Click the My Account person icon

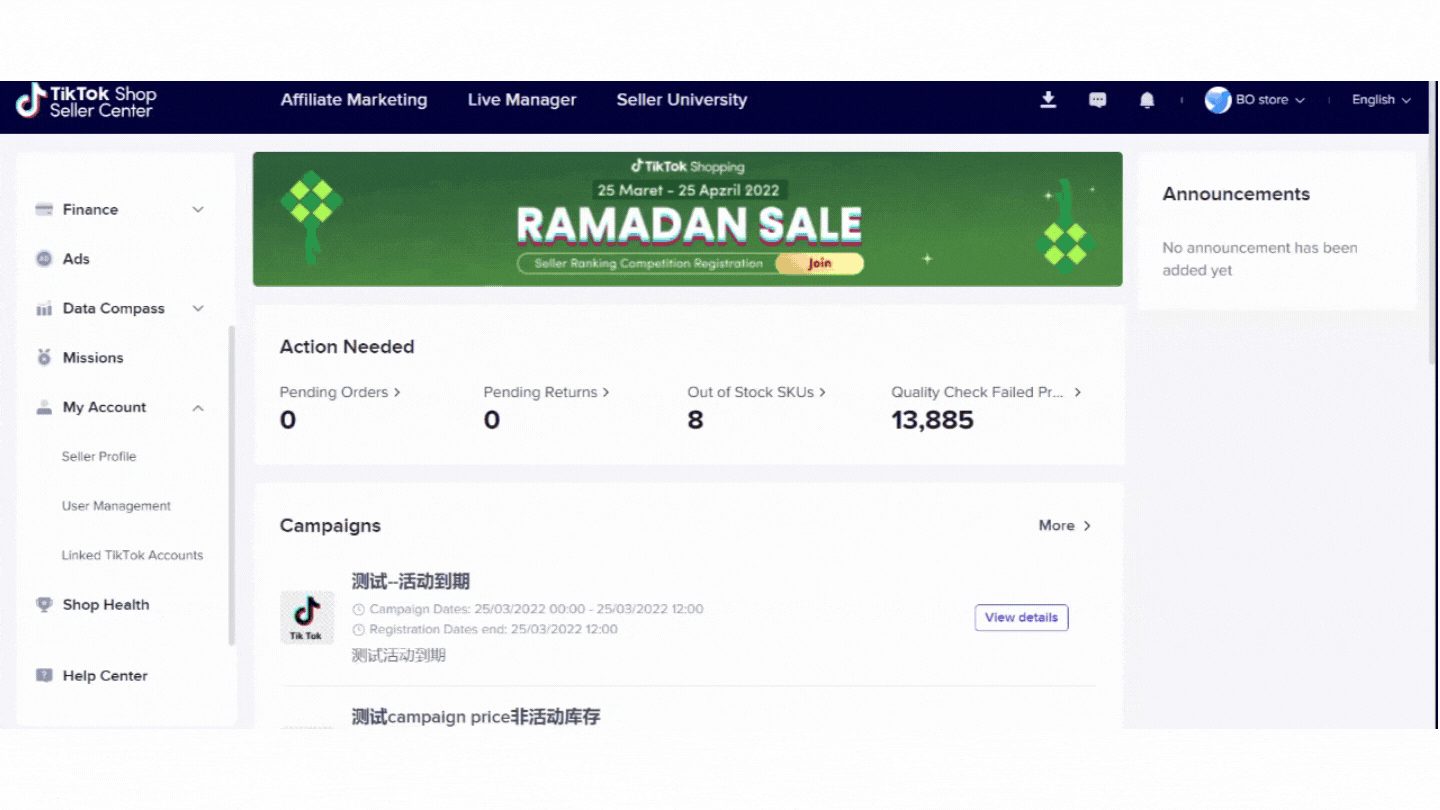point(44,407)
